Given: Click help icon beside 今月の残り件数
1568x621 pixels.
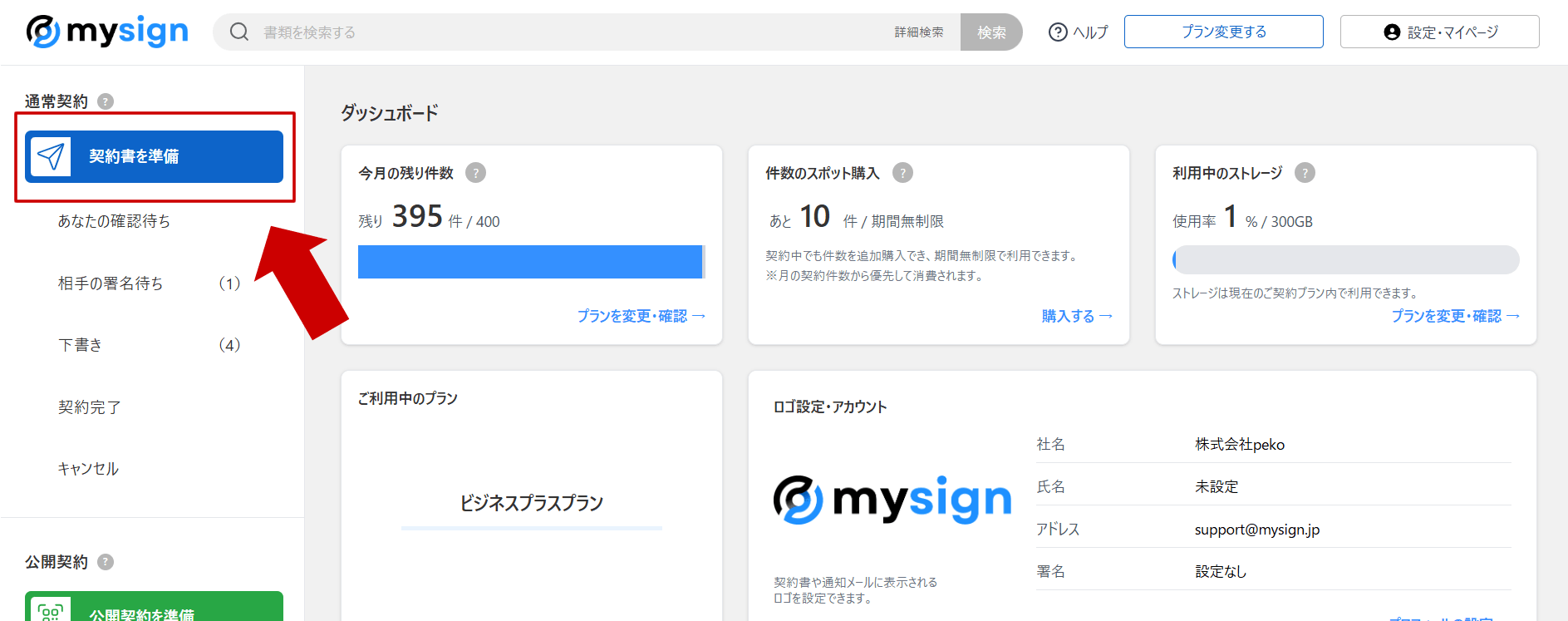Looking at the screenshot, I should [x=475, y=173].
